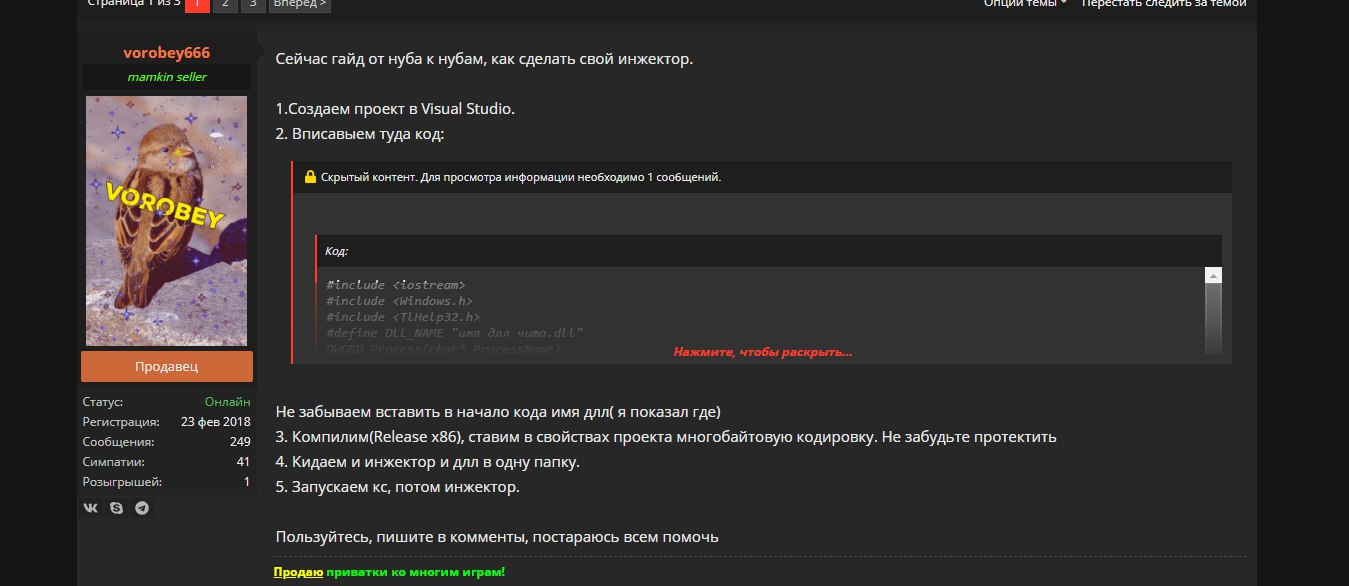Viewport: 1349px width, 586px height.
Task: Click 'приватки ко многим играм!' signature text
Action: (416, 573)
